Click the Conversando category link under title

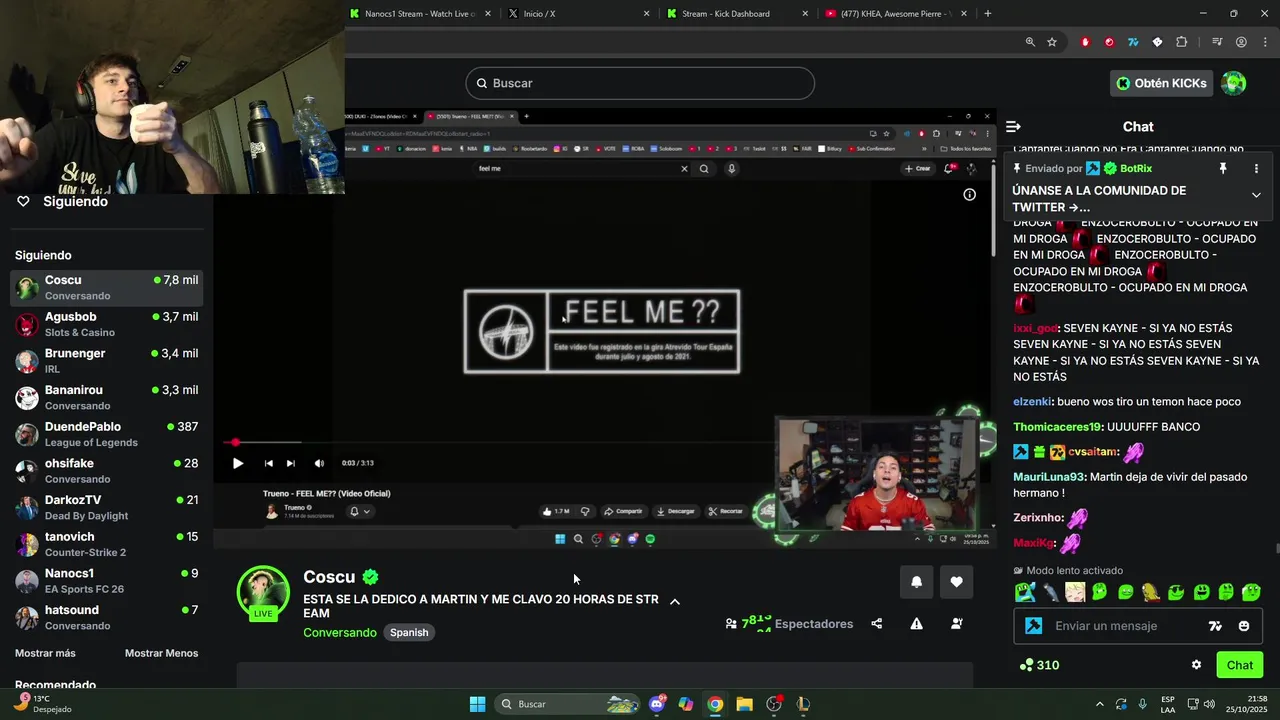point(340,632)
